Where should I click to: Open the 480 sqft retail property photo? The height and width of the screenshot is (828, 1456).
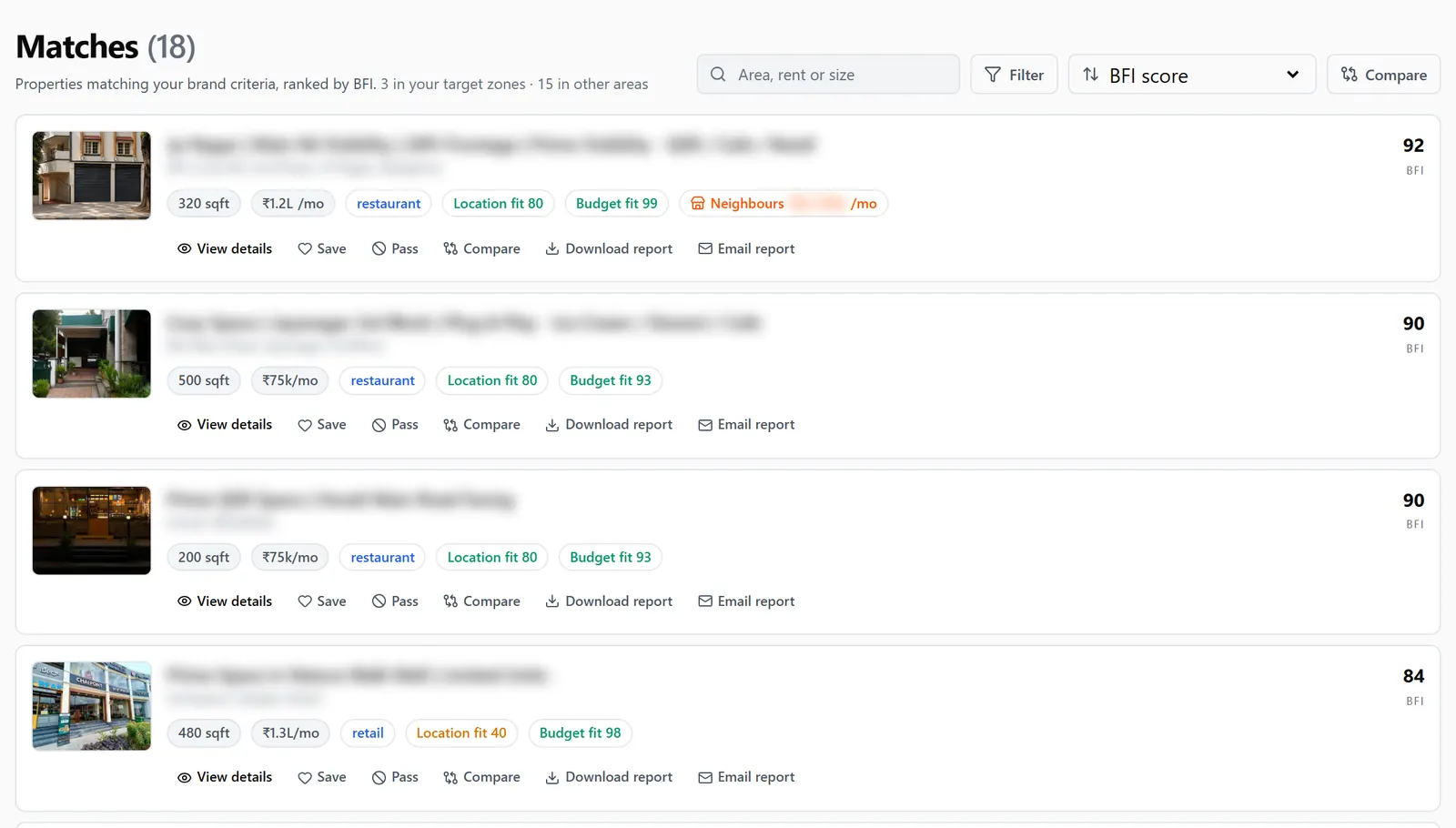point(92,706)
